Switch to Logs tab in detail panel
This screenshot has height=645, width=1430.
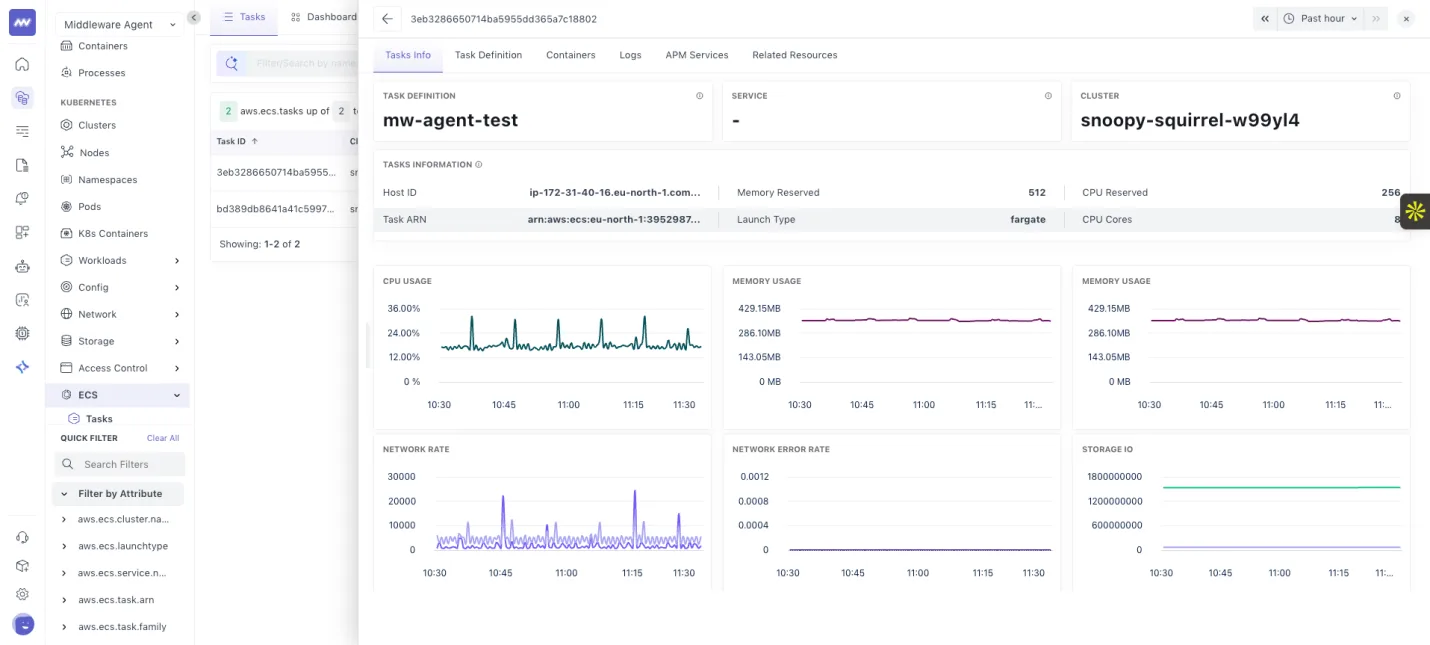click(x=630, y=55)
